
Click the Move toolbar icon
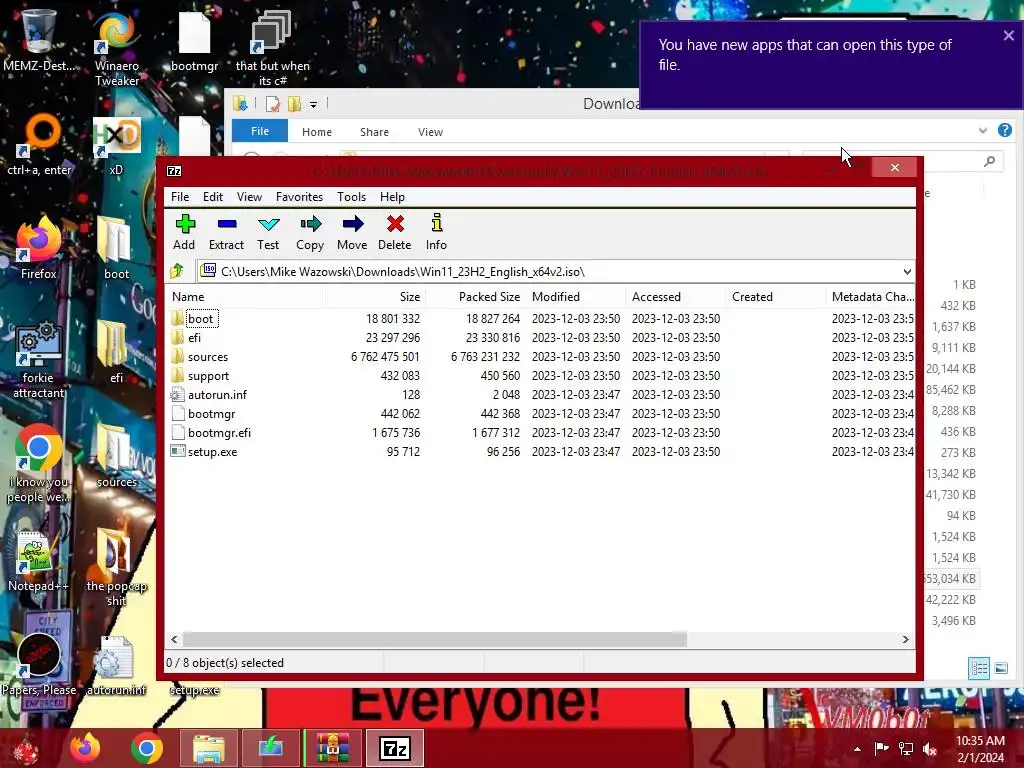[353, 224]
